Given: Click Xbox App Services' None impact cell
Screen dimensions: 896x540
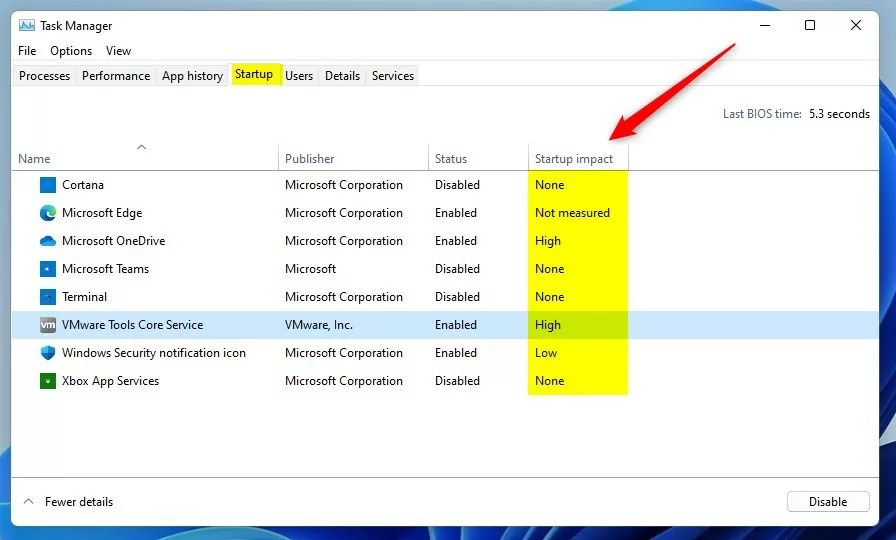Looking at the screenshot, I should pos(549,381).
